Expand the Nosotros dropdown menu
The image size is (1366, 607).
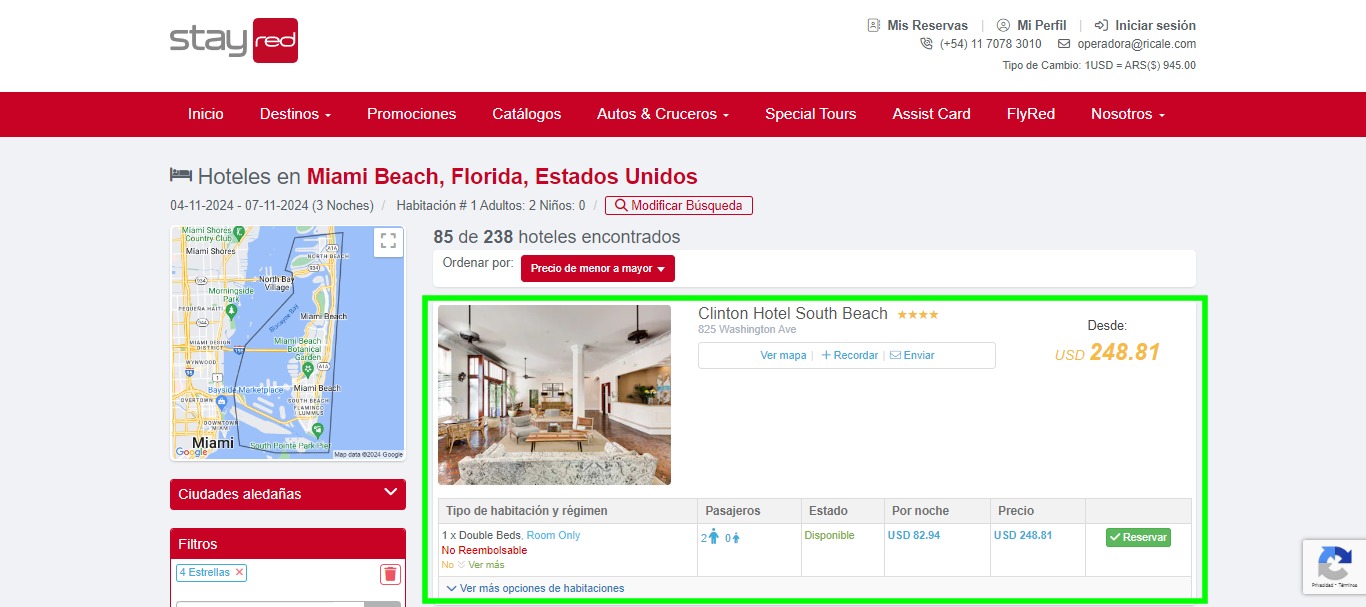click(1128, 114)
